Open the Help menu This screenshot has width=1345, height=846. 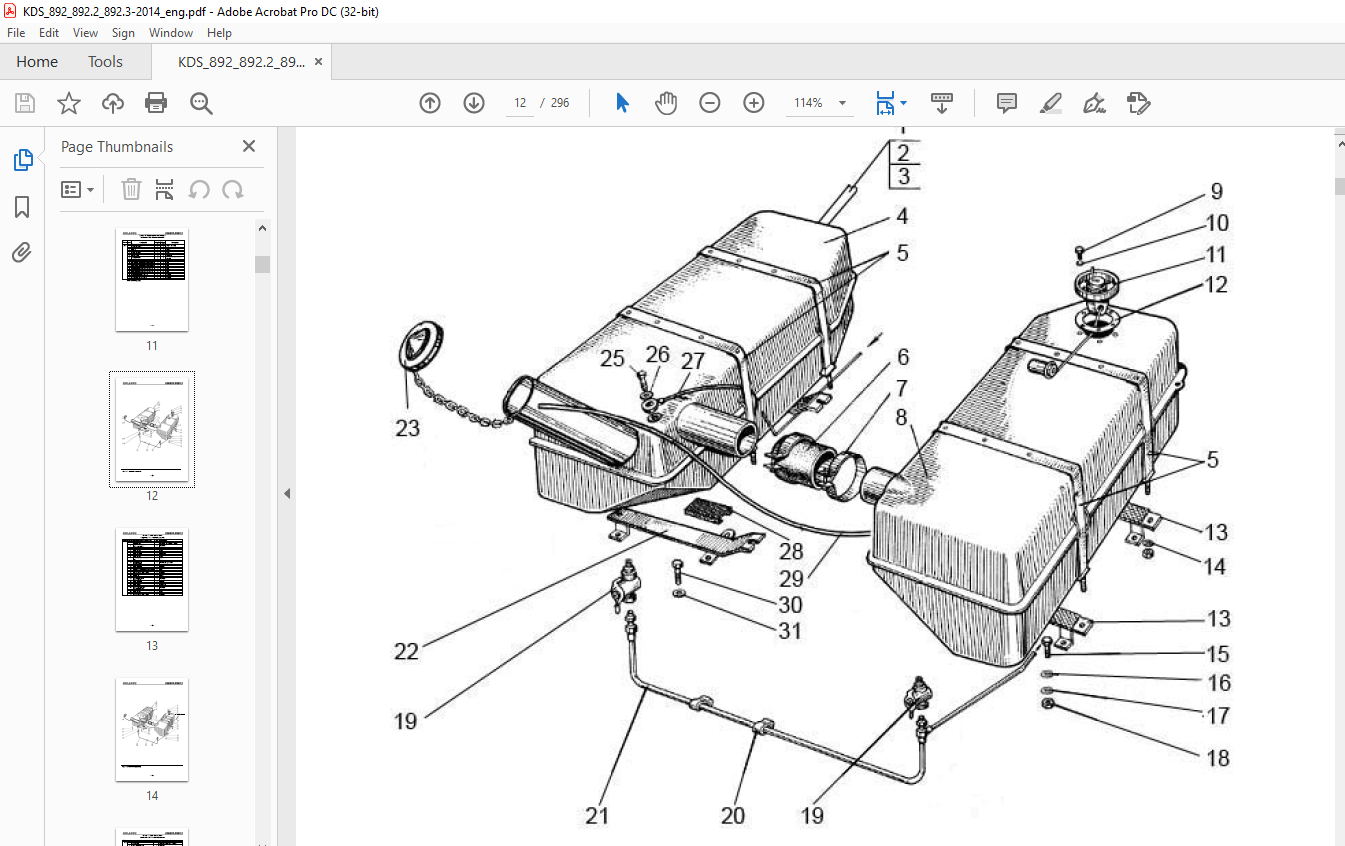pyautogui.click(x=219, y=33)
